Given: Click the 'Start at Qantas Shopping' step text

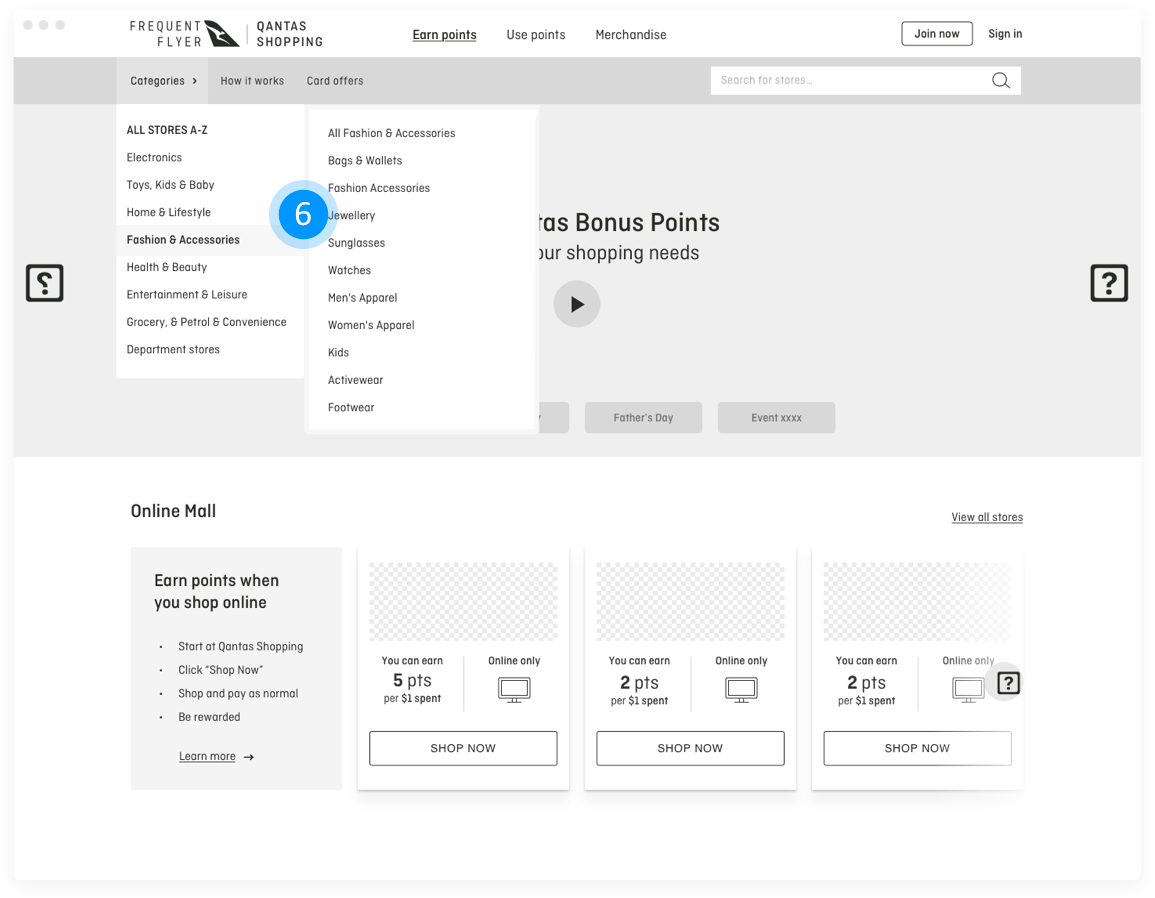Looking at the screenshot, I should pyautogui.click(x=241, y=647).
